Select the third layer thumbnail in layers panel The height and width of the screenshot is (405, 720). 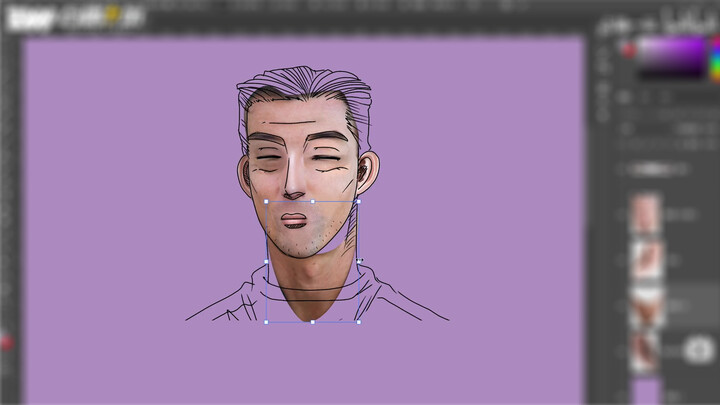(x=646, y=306)
